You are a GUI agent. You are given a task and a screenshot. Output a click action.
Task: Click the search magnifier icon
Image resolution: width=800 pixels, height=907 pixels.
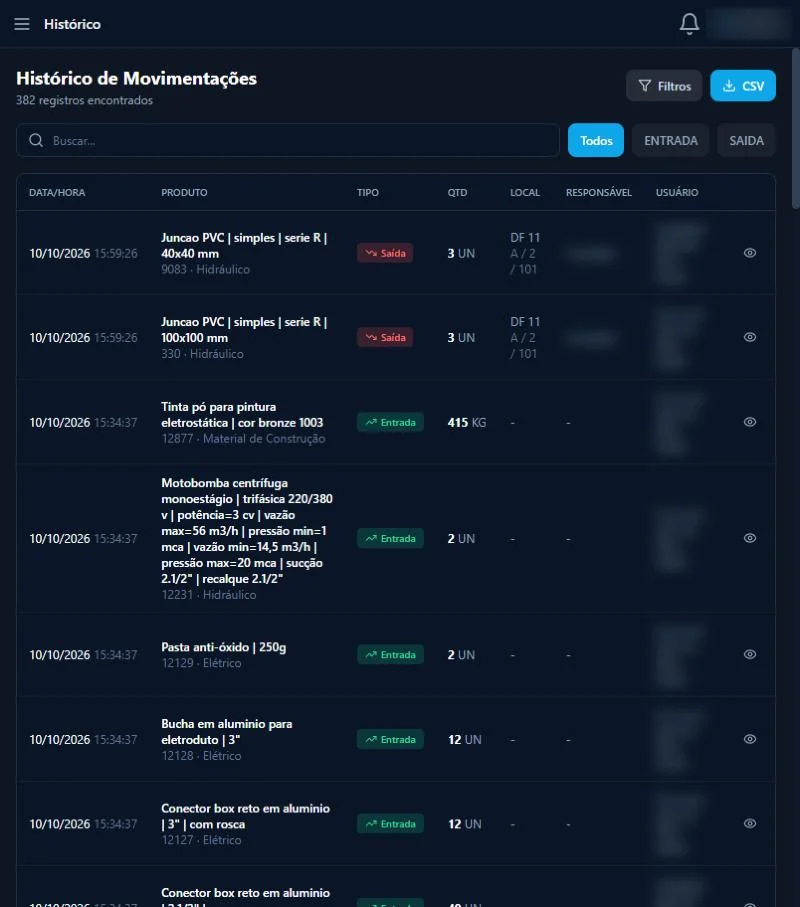point(36,140)
